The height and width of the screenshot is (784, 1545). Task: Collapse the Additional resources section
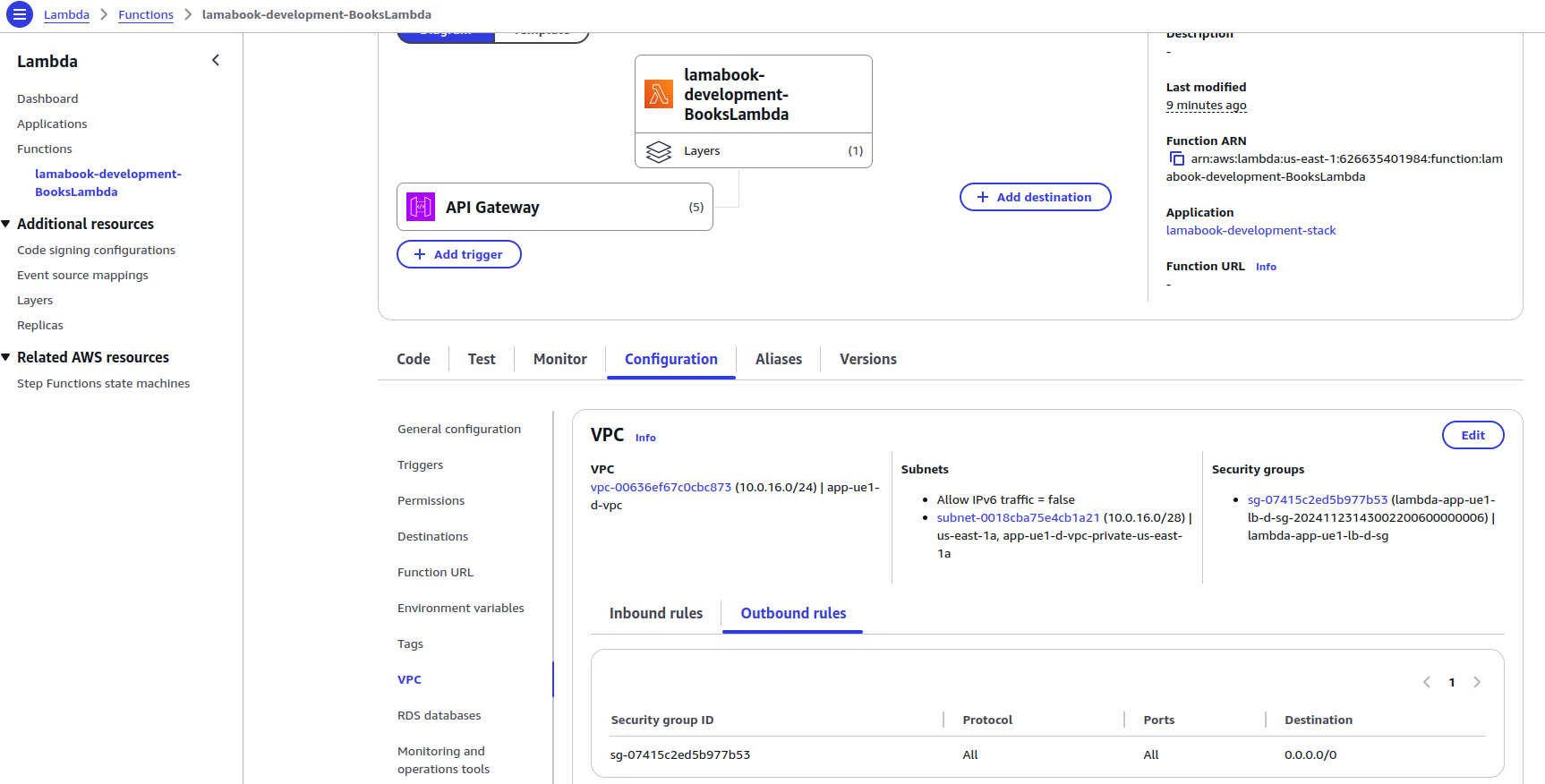coord(6,224)
